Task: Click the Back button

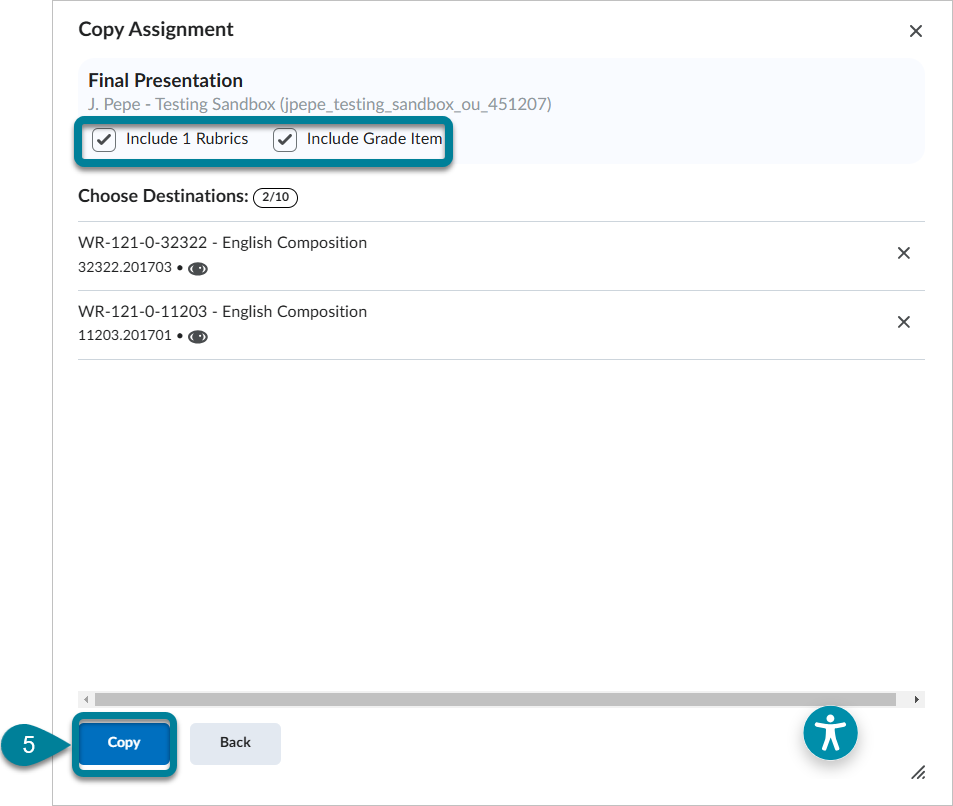Action: 235,742
